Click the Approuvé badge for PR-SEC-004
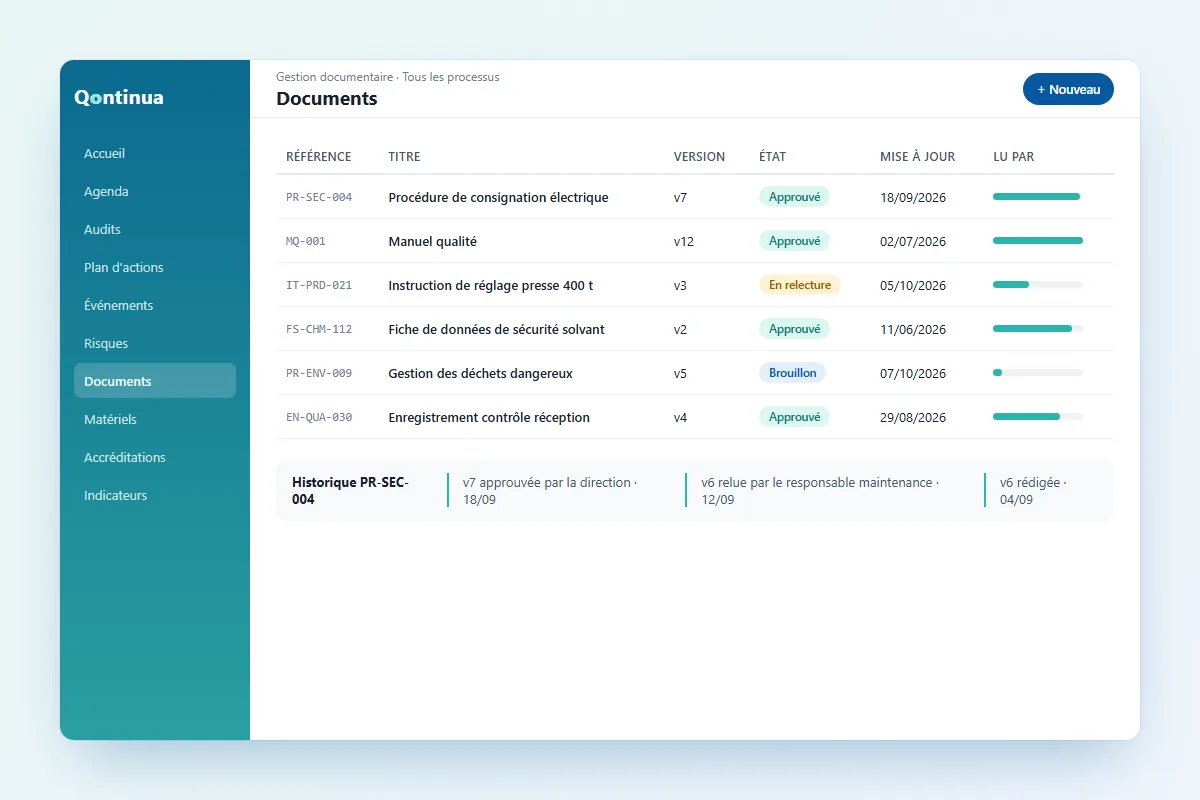 794,197
